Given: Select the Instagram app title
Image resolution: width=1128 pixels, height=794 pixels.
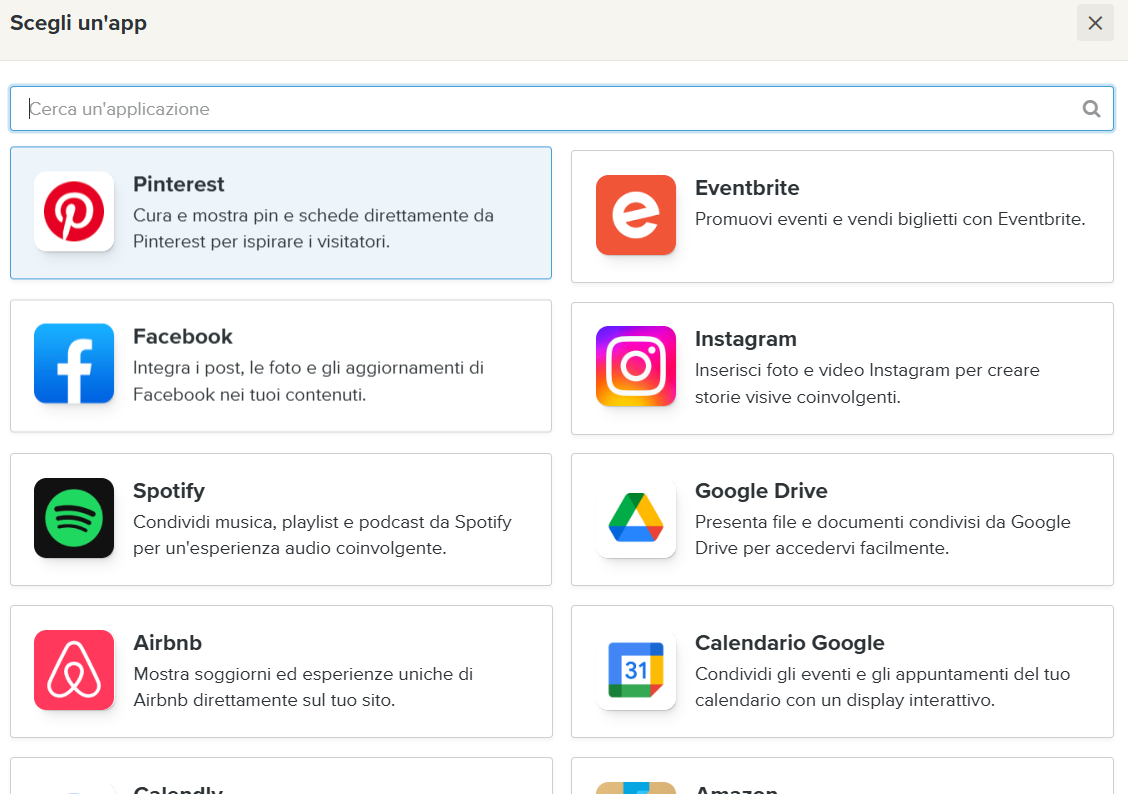Looking at the screenshot, I should pos(745,339).
